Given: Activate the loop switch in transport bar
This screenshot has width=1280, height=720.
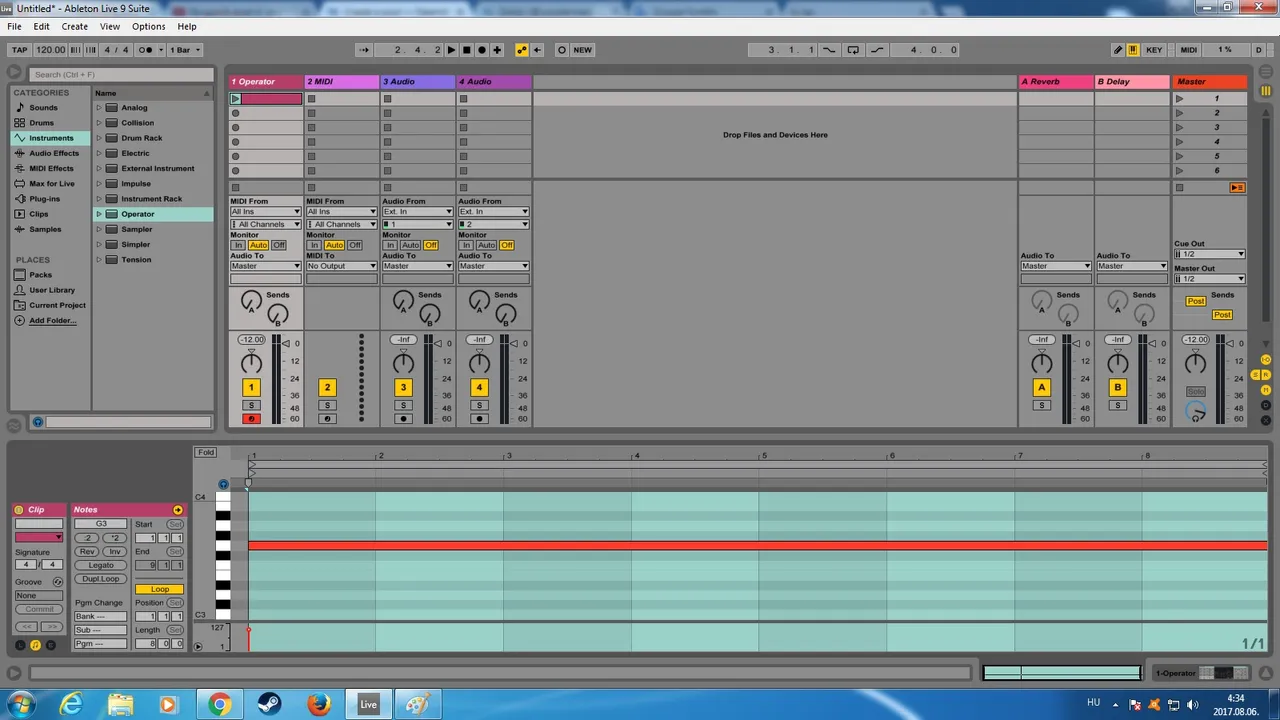Looking at the screenshot, I should [853, 50].
